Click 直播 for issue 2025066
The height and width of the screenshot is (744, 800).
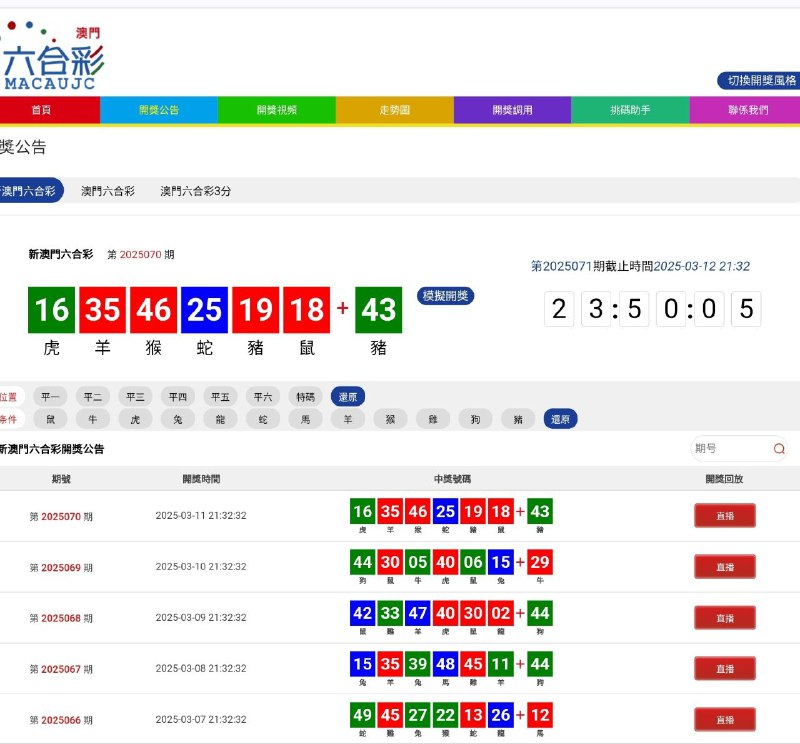click(724, 720)
